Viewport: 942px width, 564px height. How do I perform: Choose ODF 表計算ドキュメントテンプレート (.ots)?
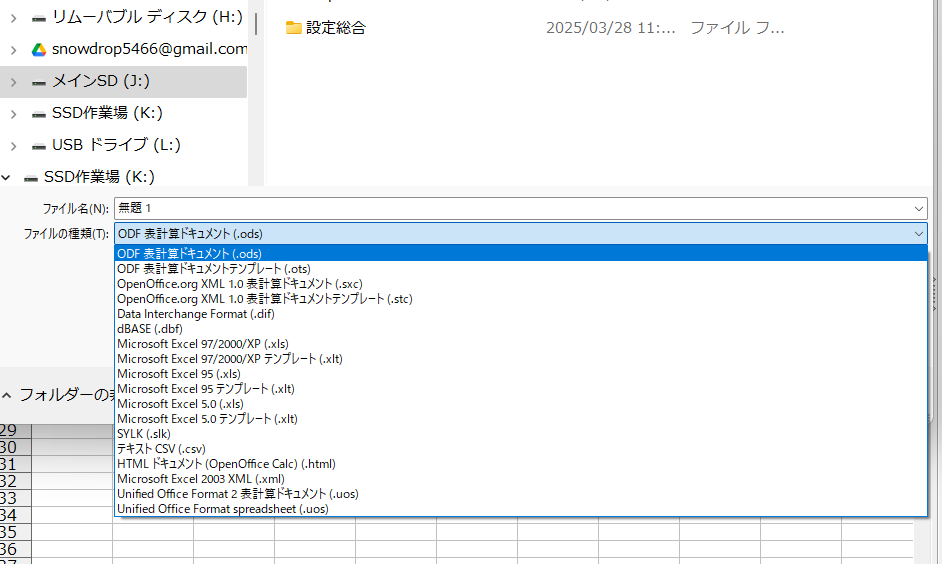click(x=521, y=268)
